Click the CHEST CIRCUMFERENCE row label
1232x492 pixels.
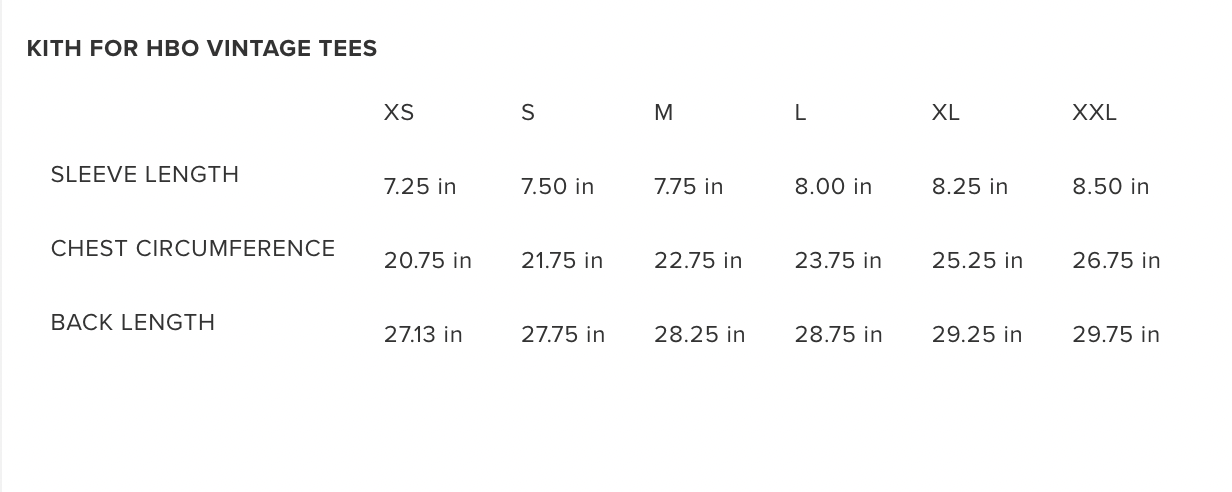[193, 249]
